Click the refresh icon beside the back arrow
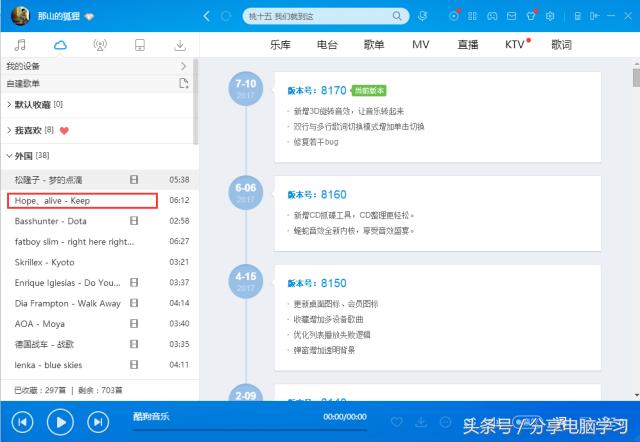The width and height of the screenshot is (640, 442). pyautogui.click(x=226, y=16)
